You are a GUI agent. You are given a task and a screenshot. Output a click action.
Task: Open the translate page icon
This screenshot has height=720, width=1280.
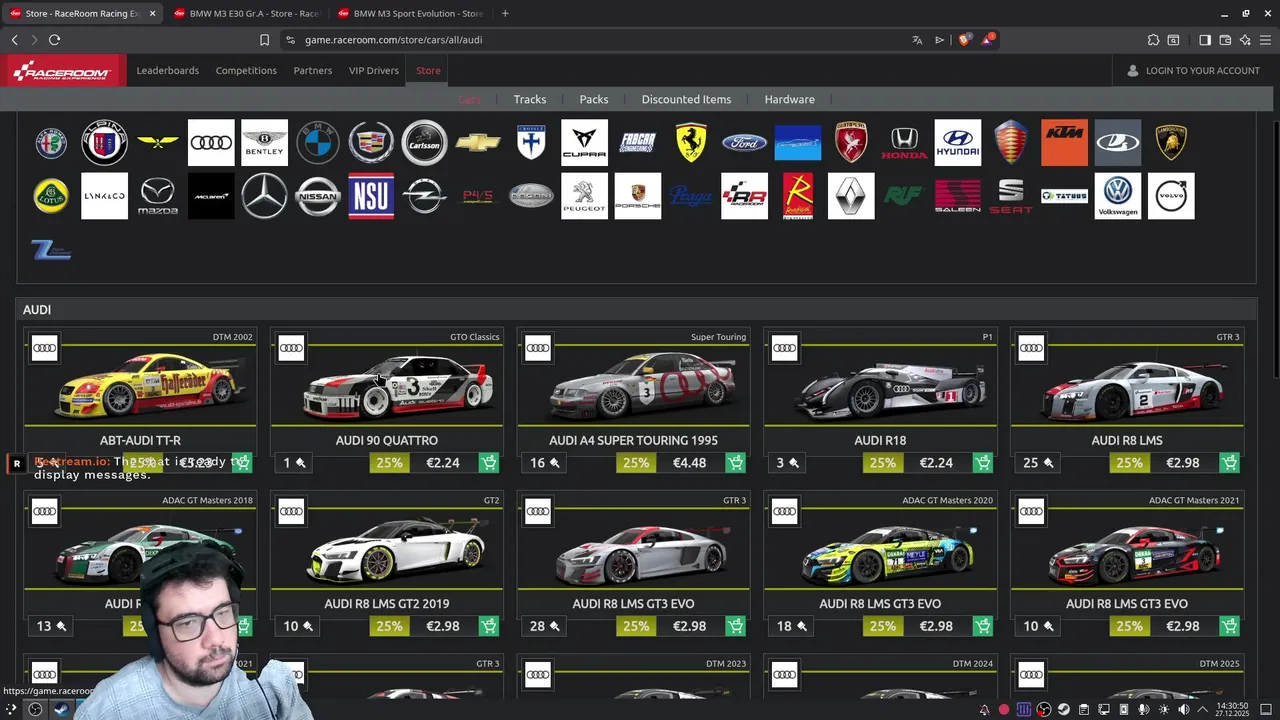[x=917, y=40]
